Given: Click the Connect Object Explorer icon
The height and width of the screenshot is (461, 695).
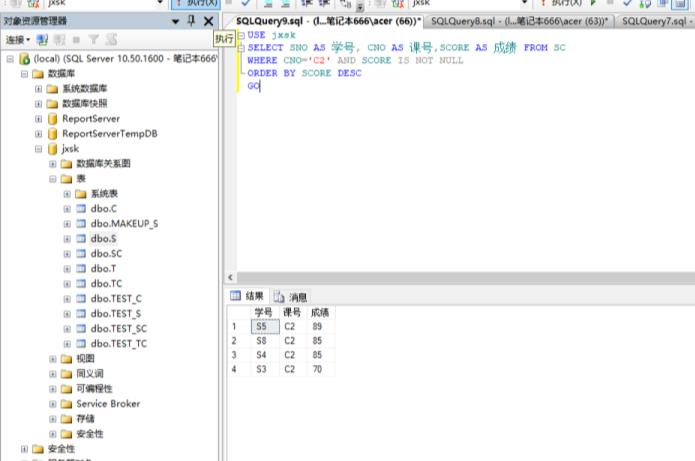Looking at the screenshot, I should (42, 40).
